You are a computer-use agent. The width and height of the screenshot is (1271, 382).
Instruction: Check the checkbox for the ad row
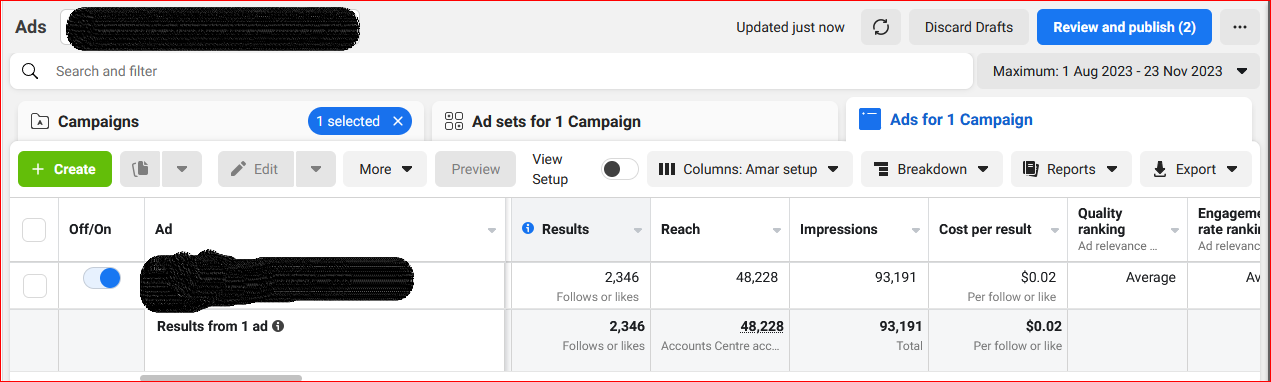pyautogui.click(x=35, y=286)
